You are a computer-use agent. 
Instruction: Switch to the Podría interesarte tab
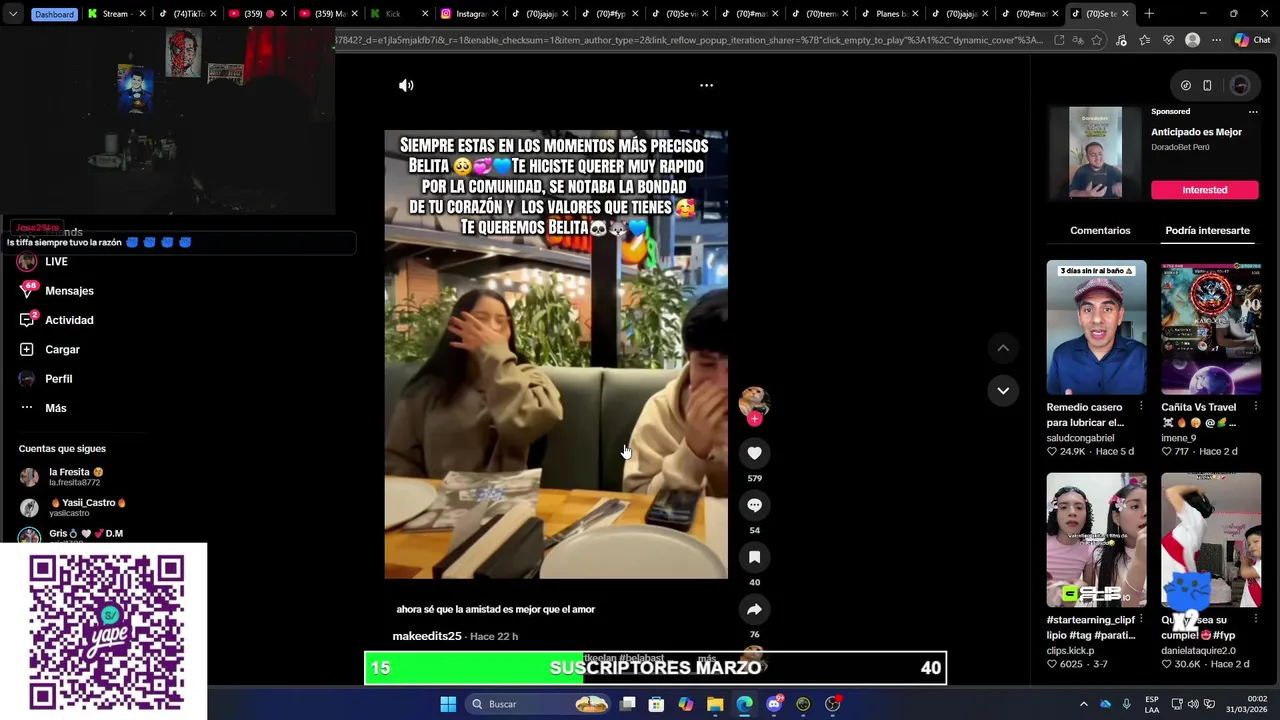coord(1207,230)
